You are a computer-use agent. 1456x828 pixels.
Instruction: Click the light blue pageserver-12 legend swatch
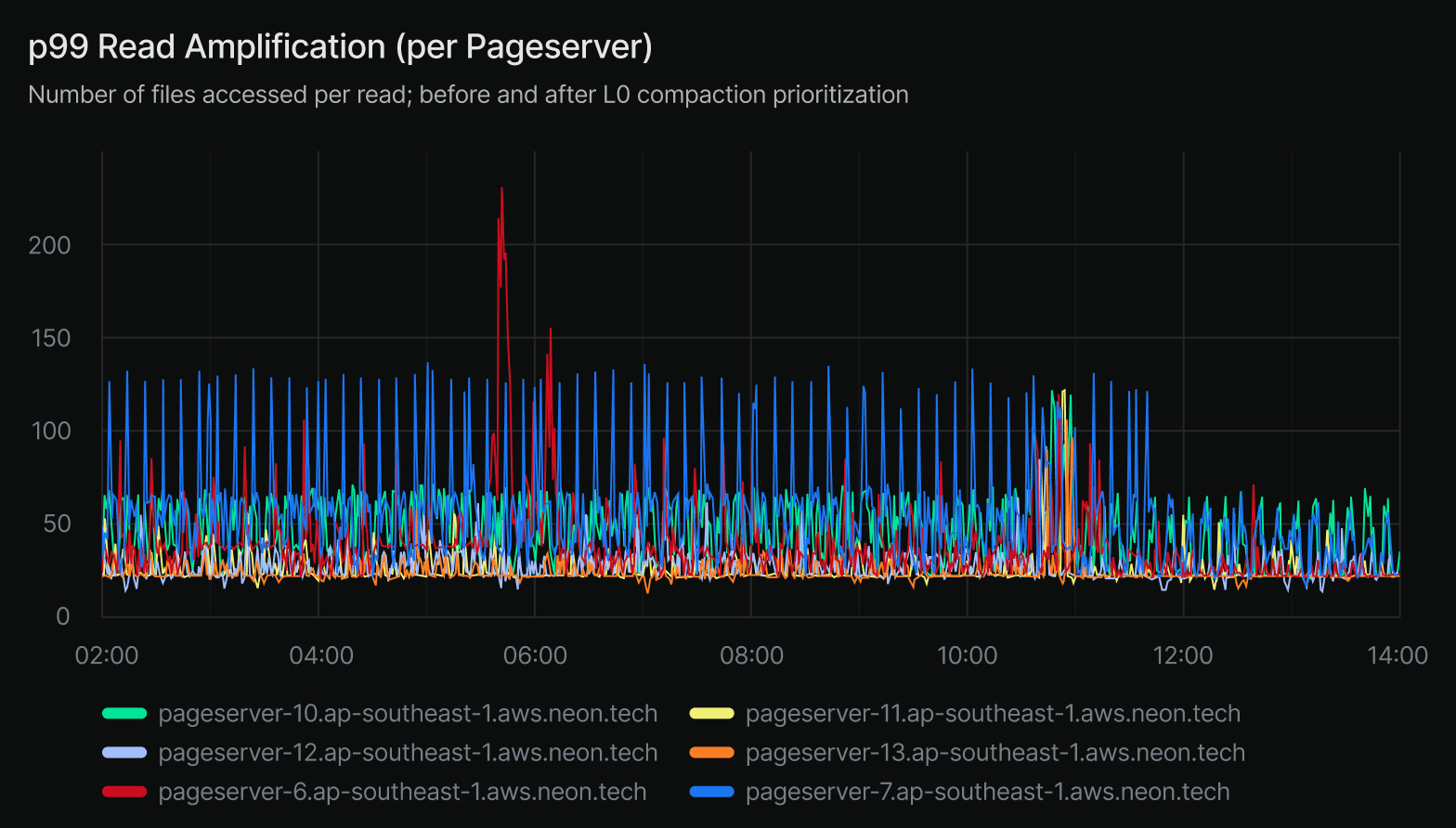click(124, 753)
